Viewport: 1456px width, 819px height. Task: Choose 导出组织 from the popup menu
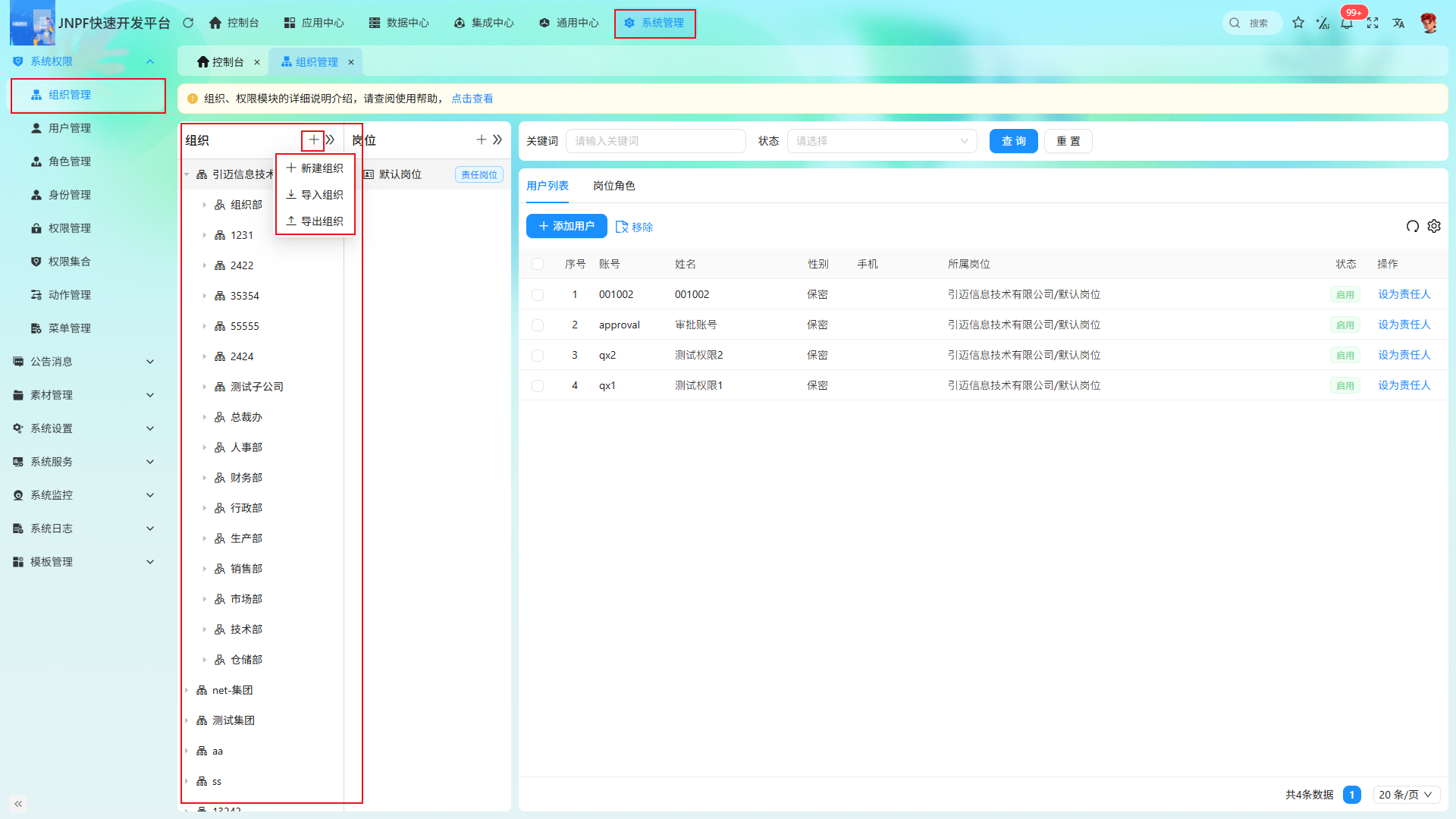315,221
